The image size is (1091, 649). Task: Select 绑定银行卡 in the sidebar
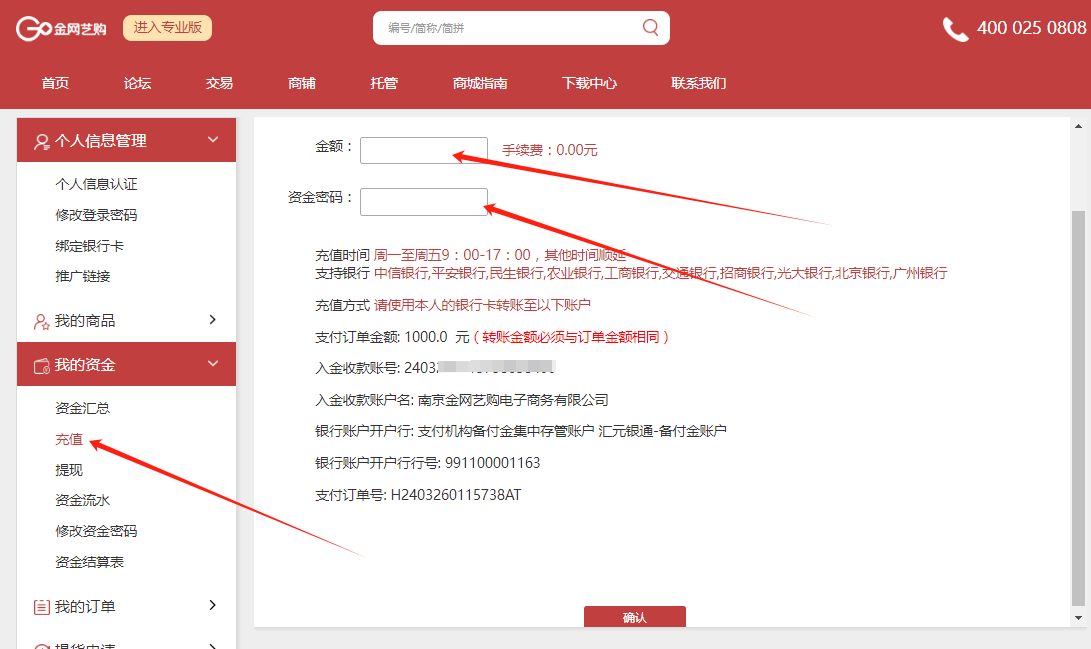pos(89,246)
